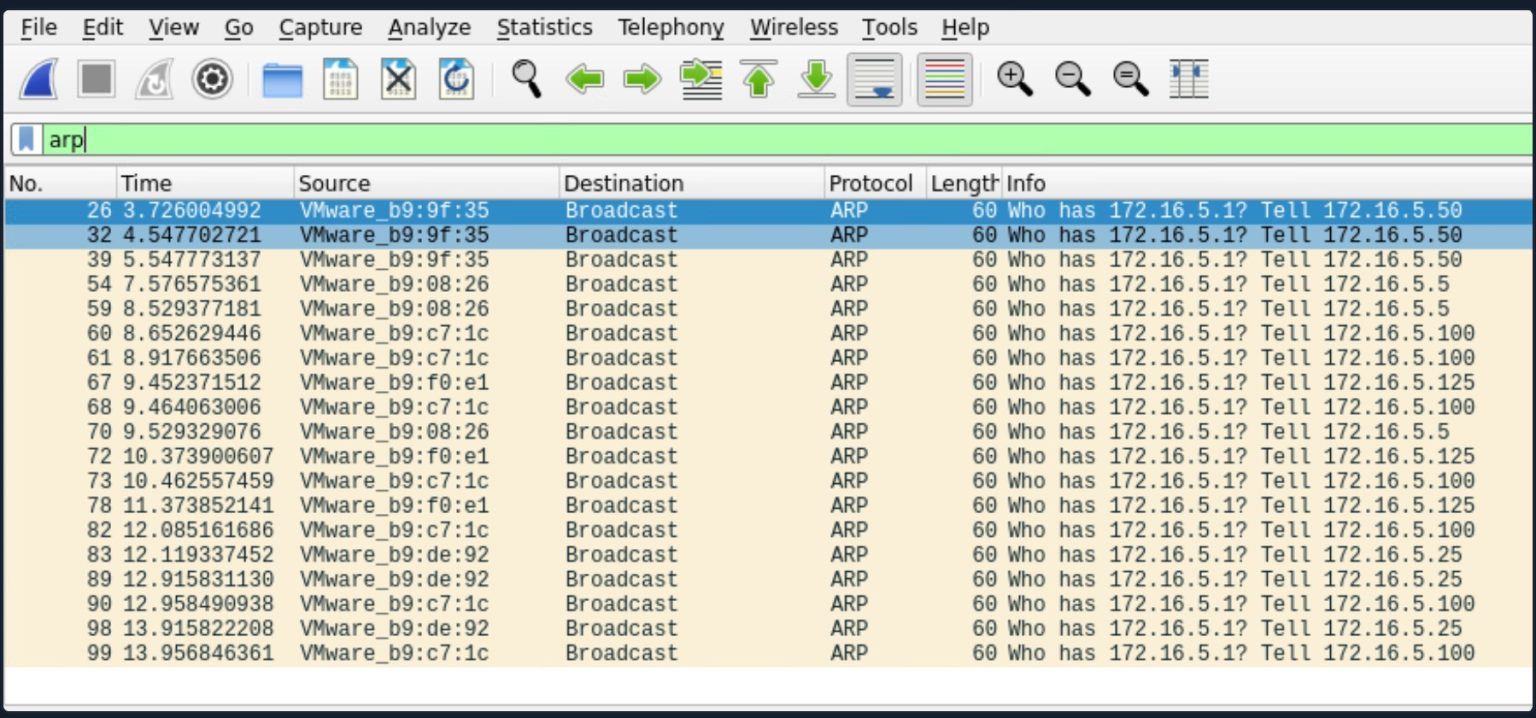Sort by the Time column header
Image resolution: width=1536 pixels, height=718 pixels.
[205, 183]
